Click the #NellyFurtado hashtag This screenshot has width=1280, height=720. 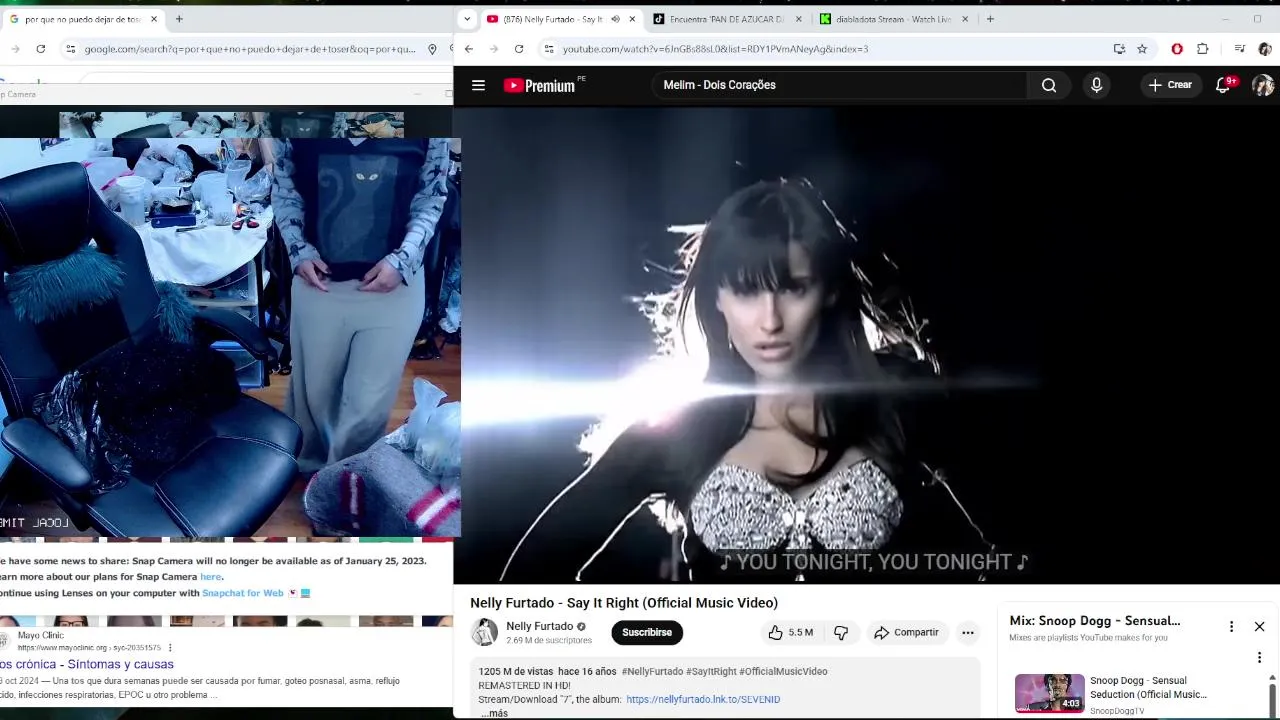click(652, 671)
